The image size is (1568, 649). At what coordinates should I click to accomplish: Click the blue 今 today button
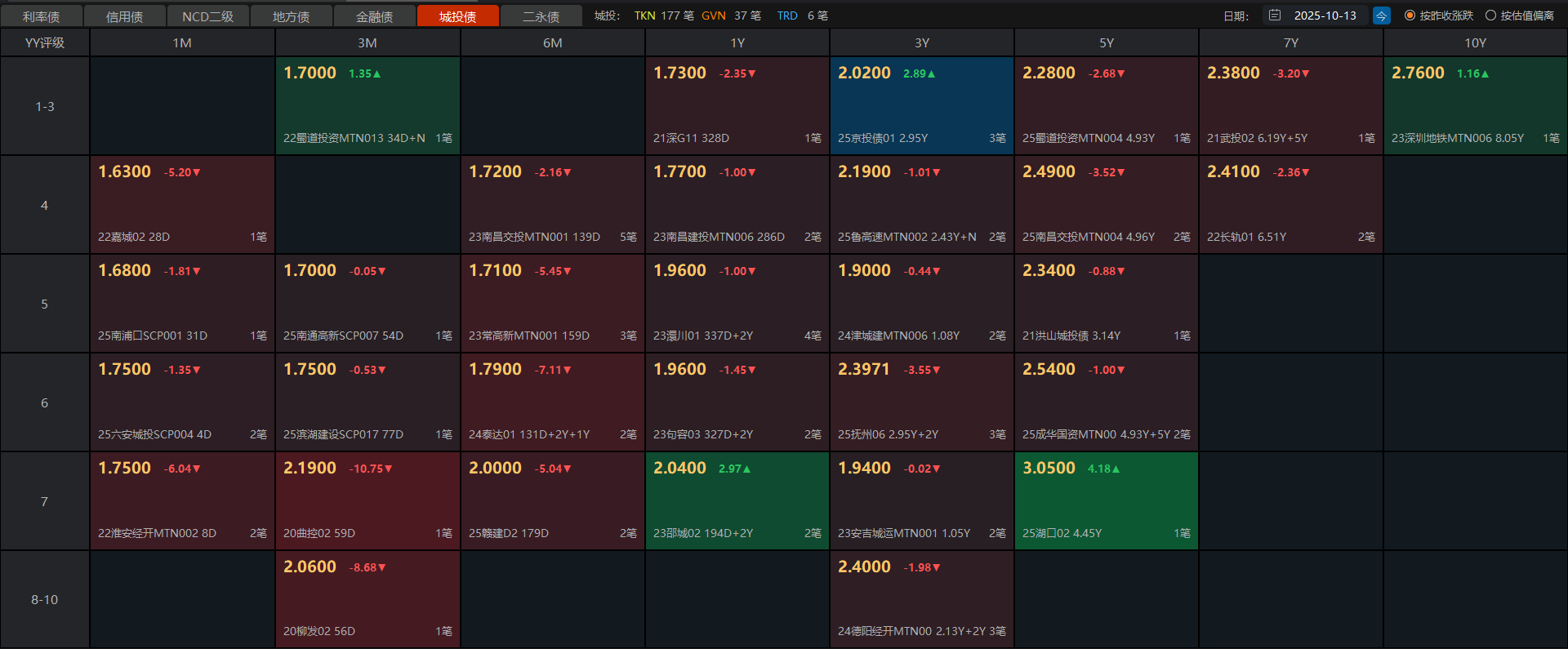point(1381,16)
